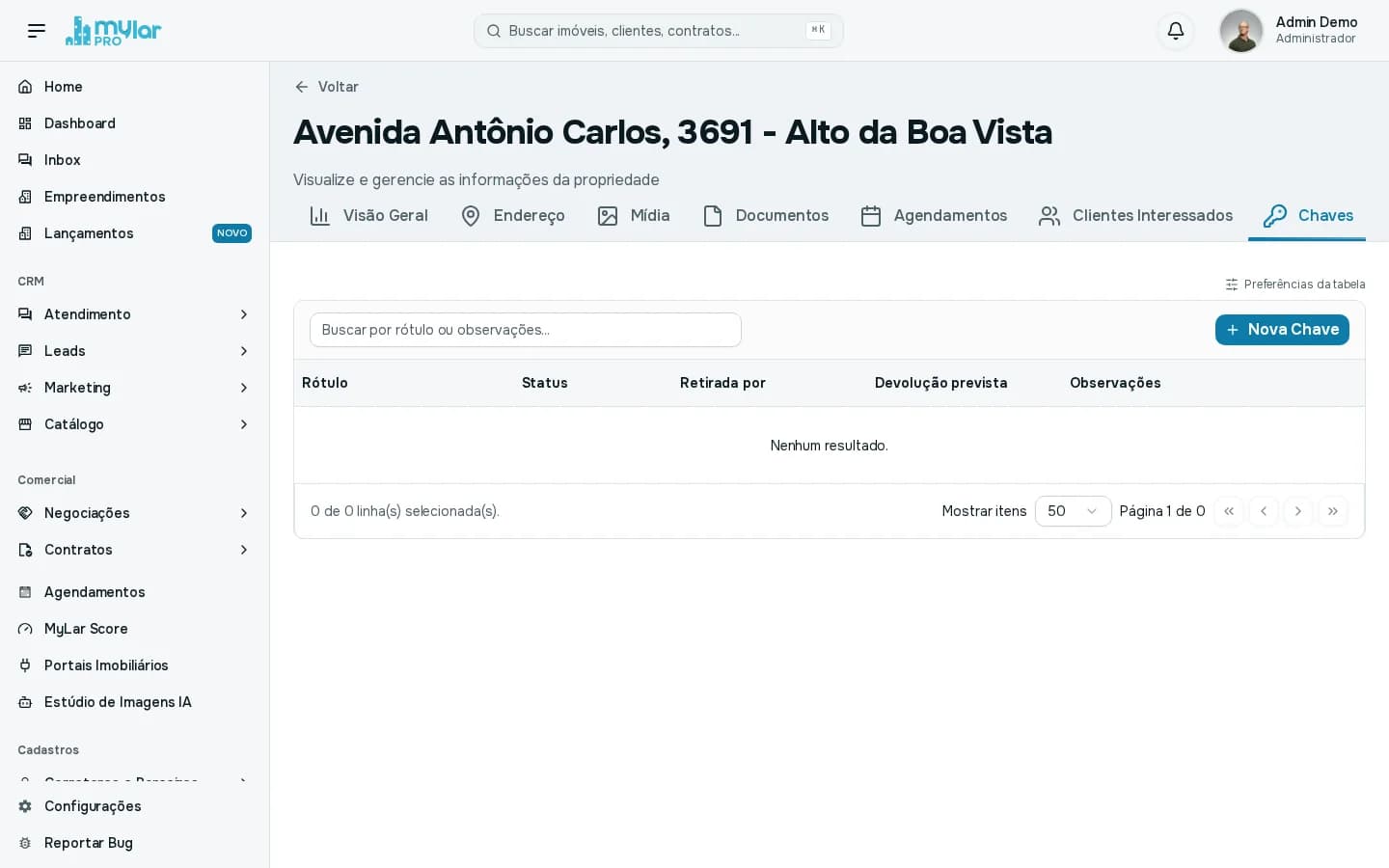Switch to the Documentos tab
Viewport: 1389px width, 868px height.
click(x=766, y=216)
